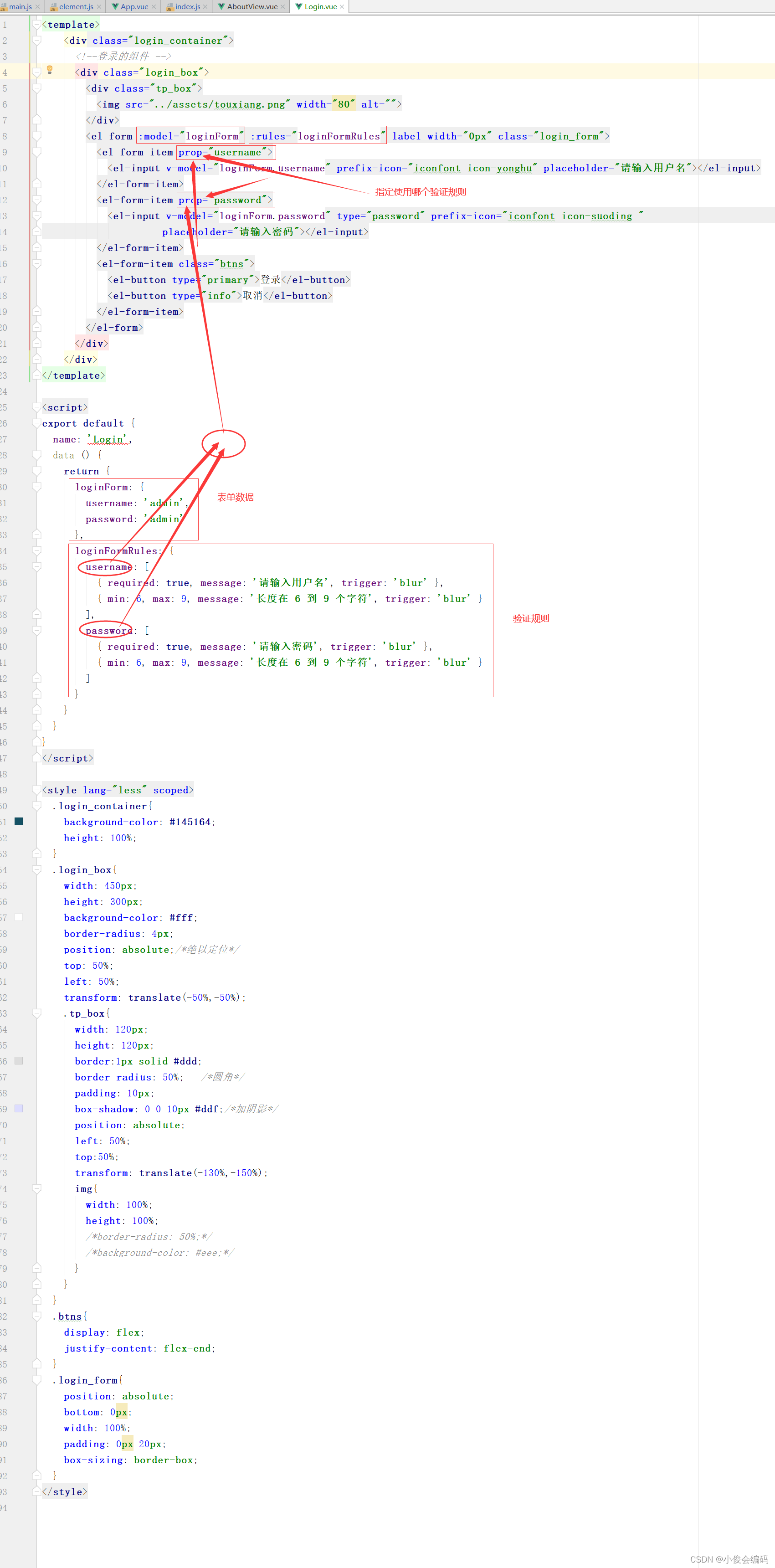Close the AboutView.vue tab
This screenshot has height=1568, width=775.
(x=282, y=7)
